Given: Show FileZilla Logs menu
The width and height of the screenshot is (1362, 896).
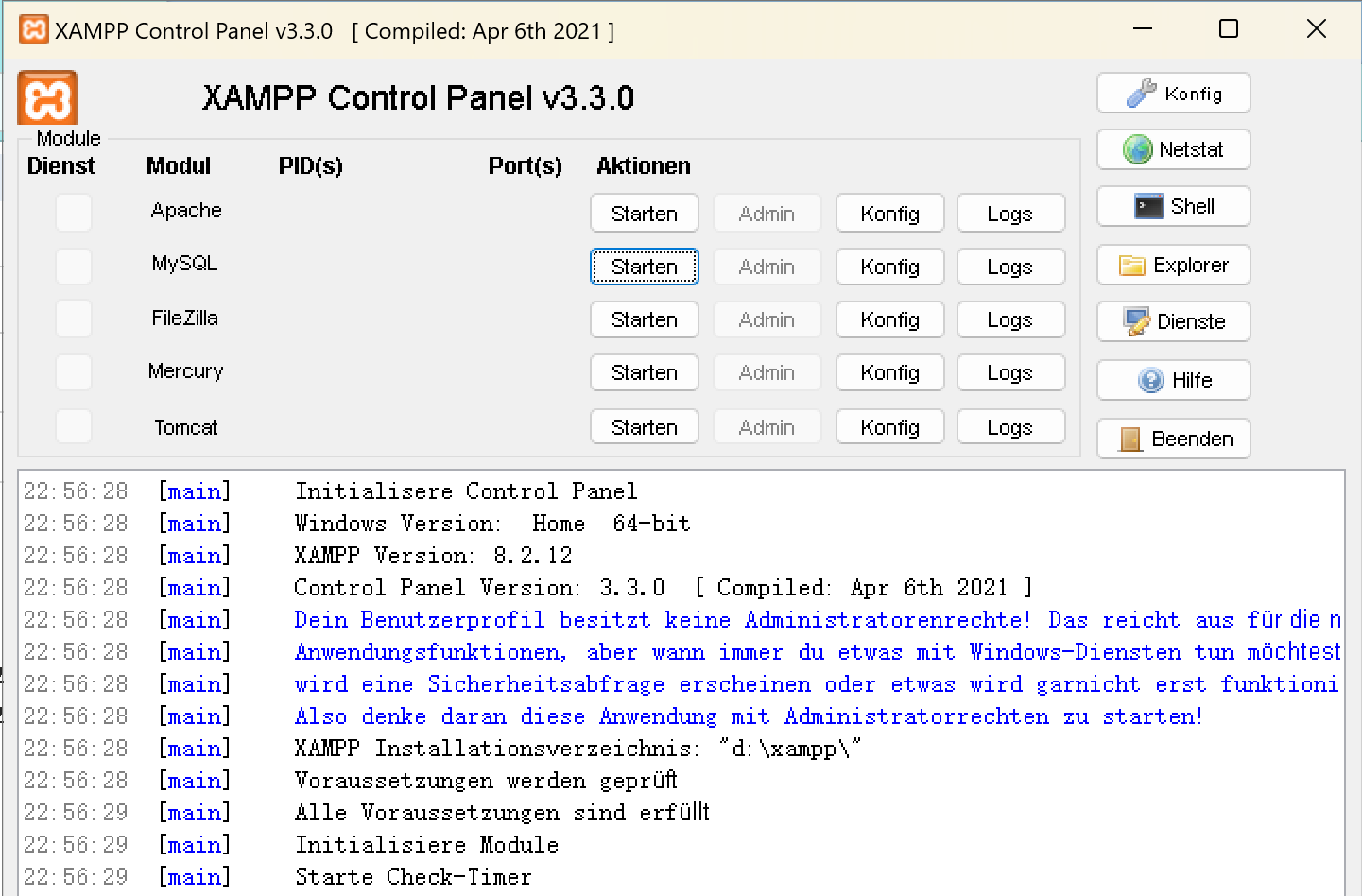Looking at the screenshot, I should 1010,319.
